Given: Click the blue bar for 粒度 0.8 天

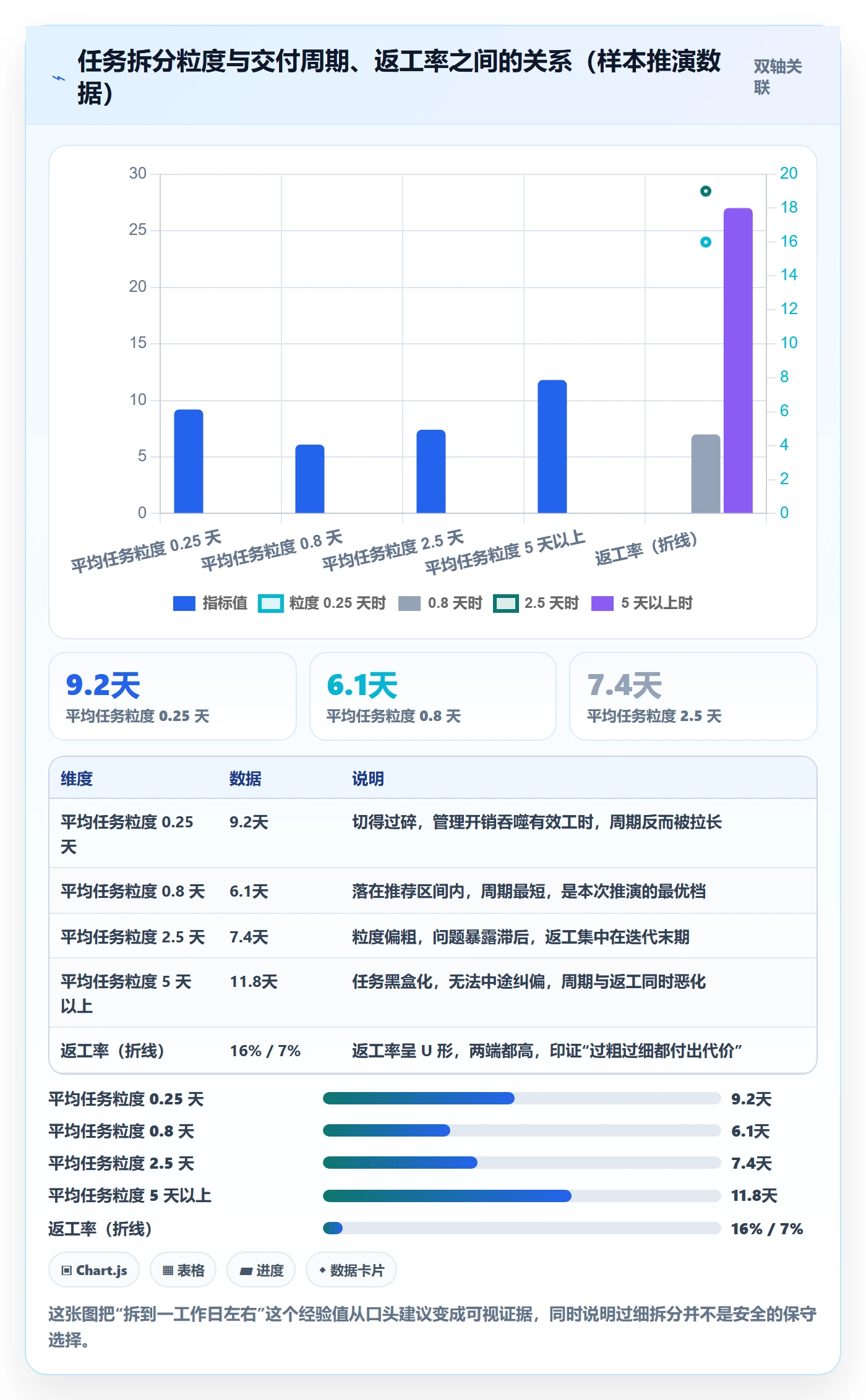Looking at the screenshot, I should pyautogui.click(x=310, y=479).
